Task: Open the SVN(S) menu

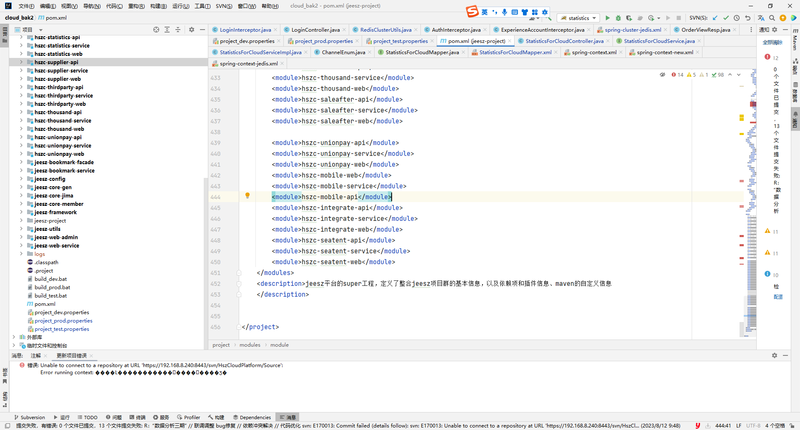Action: [223, 6]
